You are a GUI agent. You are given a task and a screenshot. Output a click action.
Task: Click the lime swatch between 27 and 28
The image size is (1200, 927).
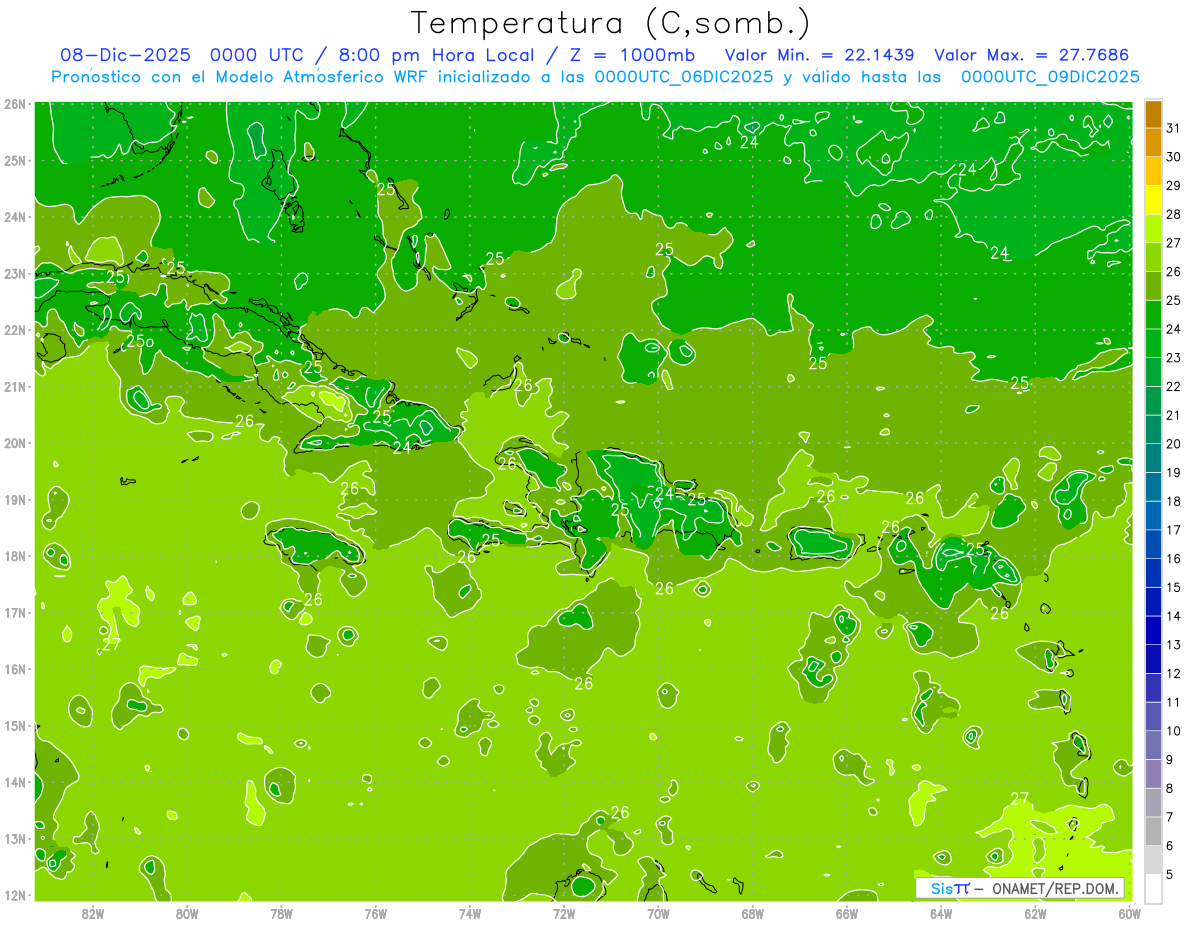click(1153, 228)
